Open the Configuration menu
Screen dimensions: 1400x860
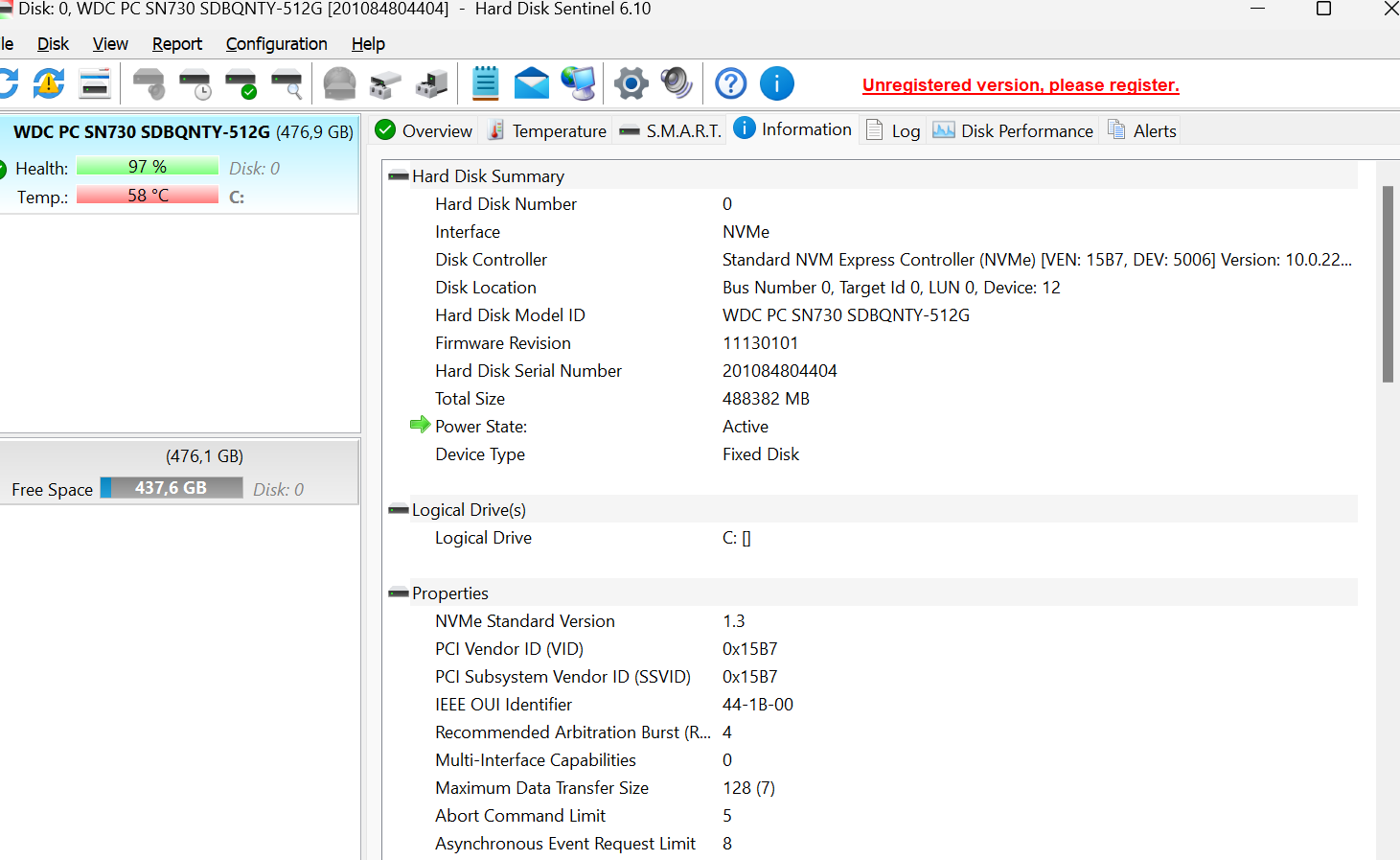(276, 44)
